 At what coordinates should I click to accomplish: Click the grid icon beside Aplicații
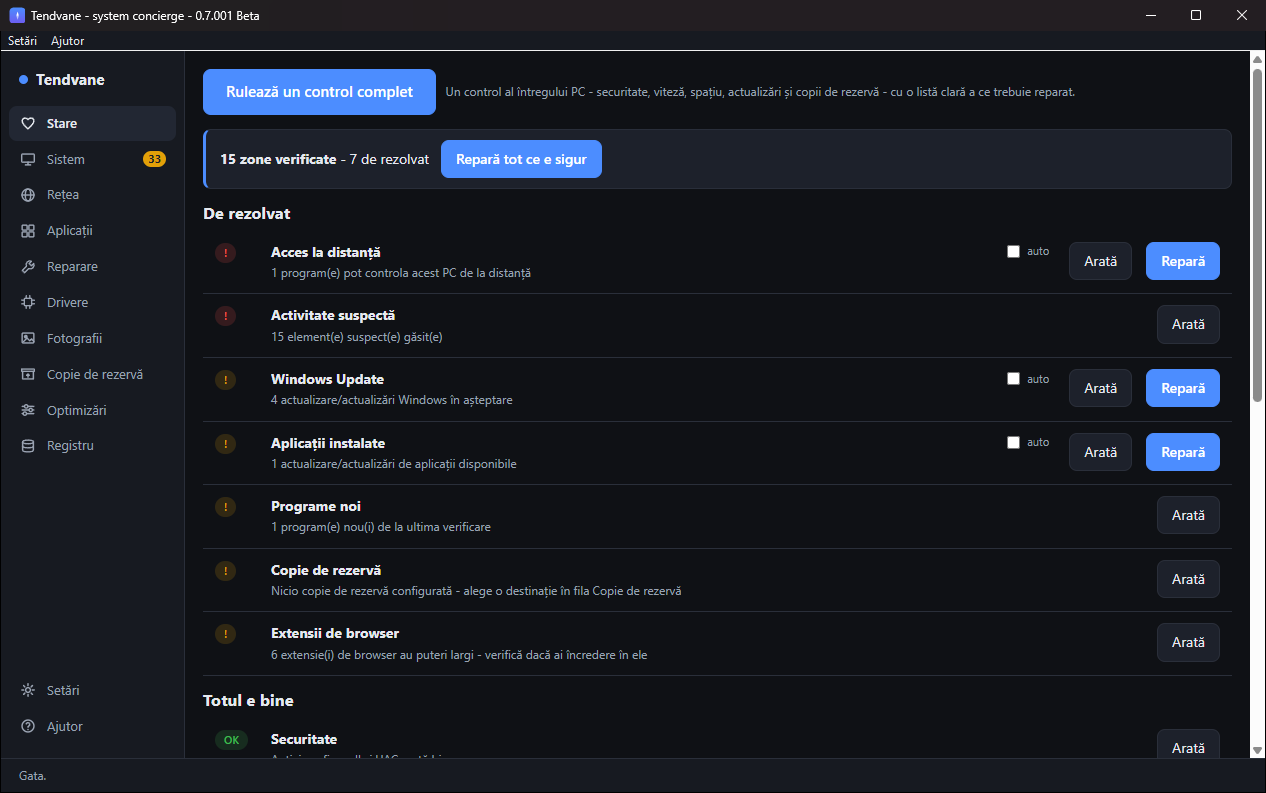pyautogui.click(x=28, y=231)
